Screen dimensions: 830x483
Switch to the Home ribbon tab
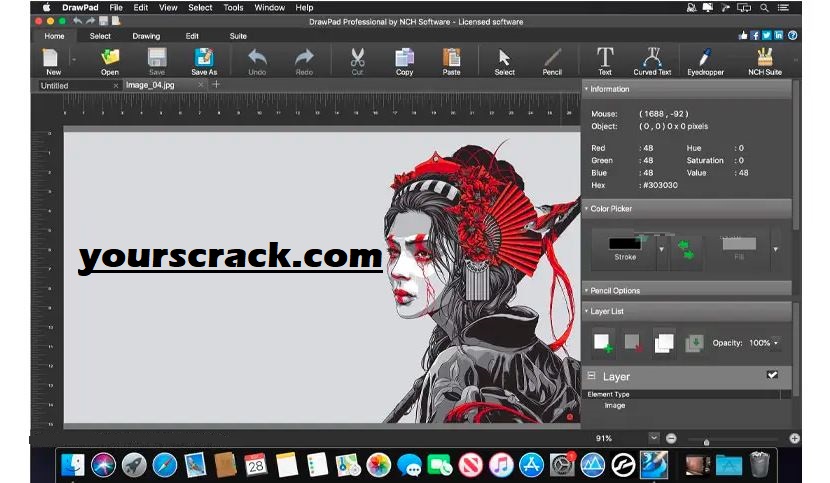point(54,36)
